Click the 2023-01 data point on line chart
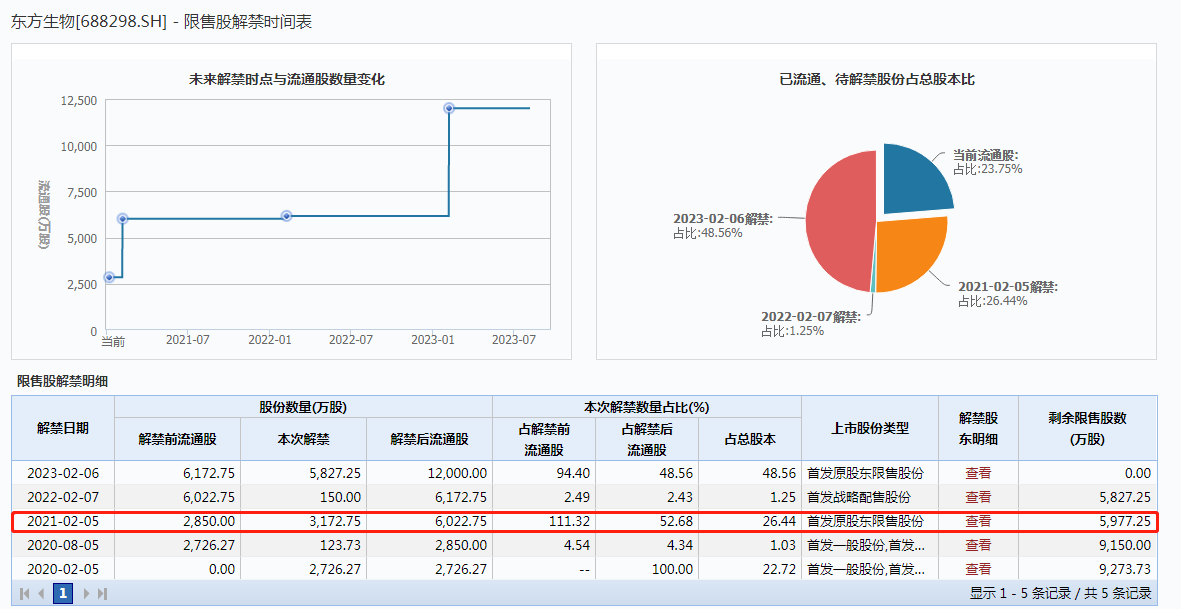Screen dimensions: 1181x609 point(449,108)
